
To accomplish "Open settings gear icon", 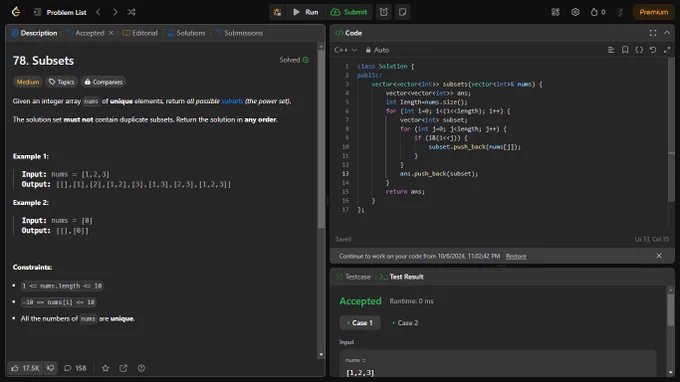I will tap(575, 12).
